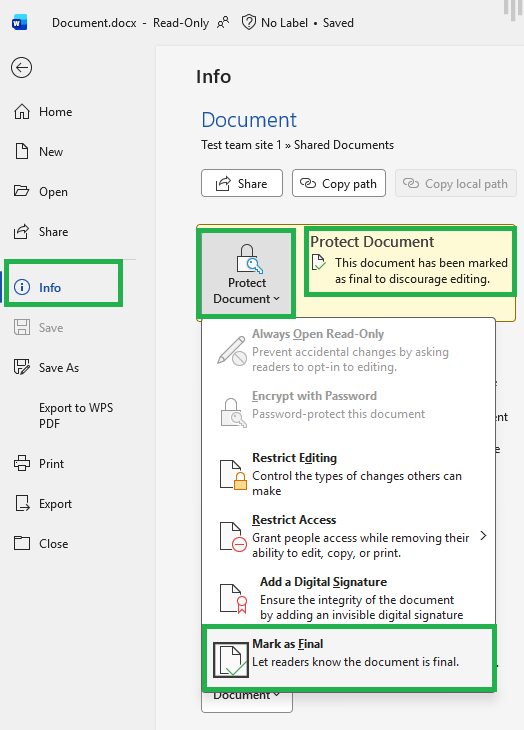Image resolution: width=524 pixels, height=730 pixels.
Task: Click the Protect Document status heading
Action: 372,242
